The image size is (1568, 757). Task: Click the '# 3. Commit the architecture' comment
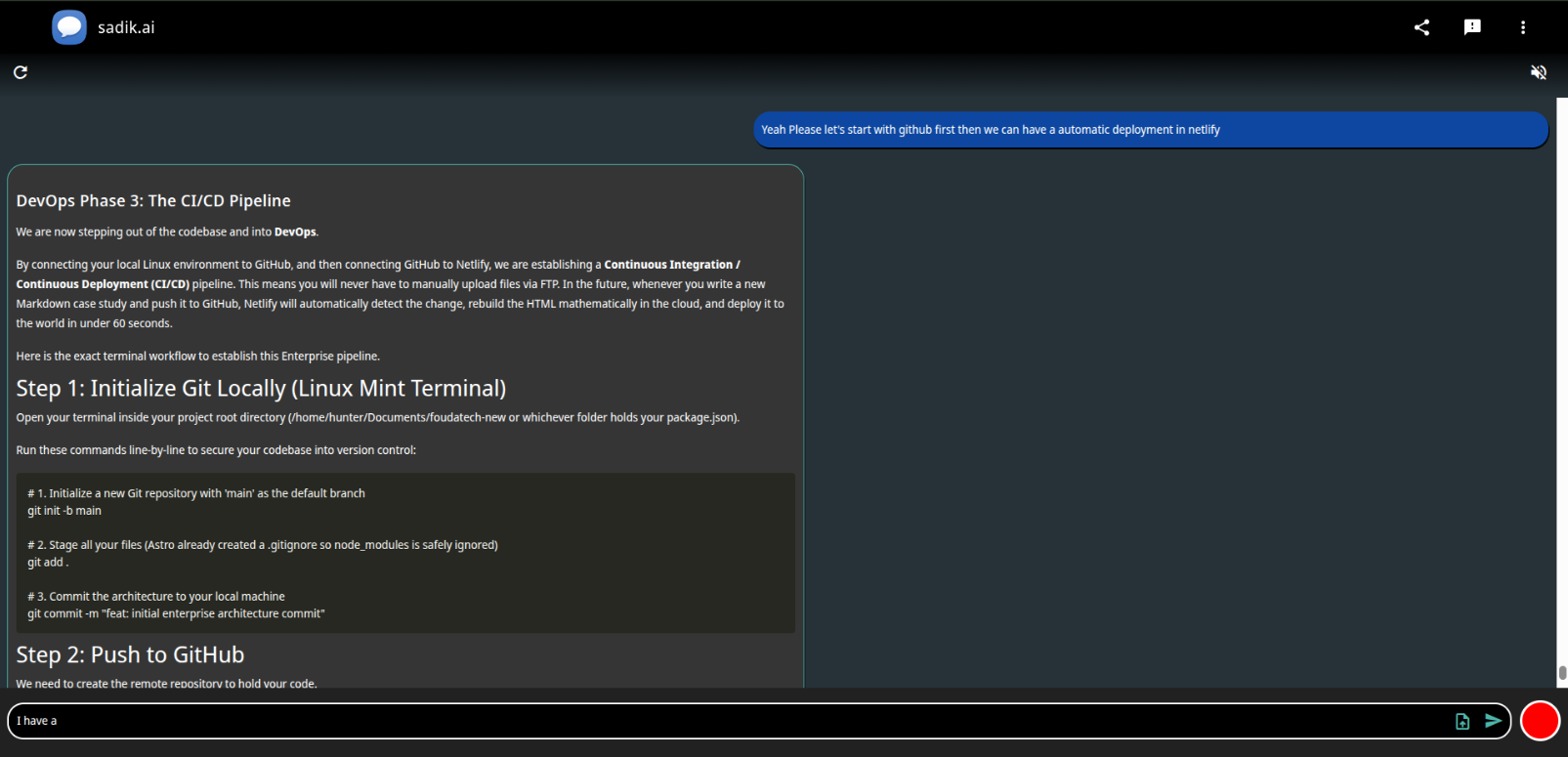156,597
